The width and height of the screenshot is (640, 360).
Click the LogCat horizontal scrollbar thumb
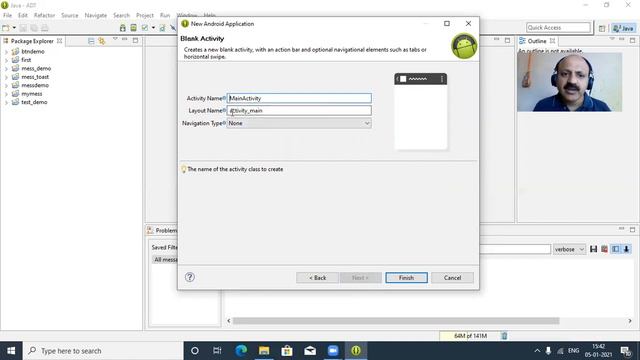point(396,321)
